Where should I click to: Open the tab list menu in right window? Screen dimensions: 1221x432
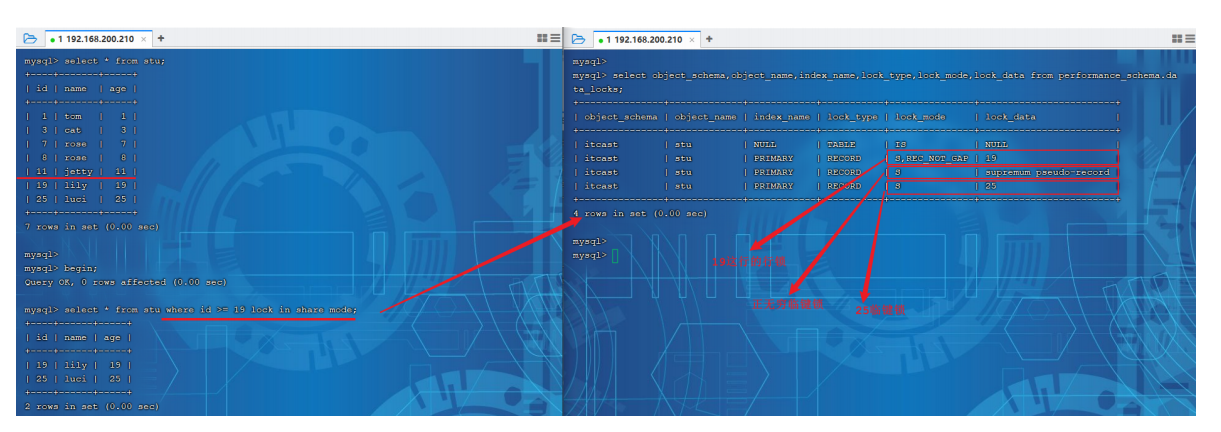tap(1190, 38)
